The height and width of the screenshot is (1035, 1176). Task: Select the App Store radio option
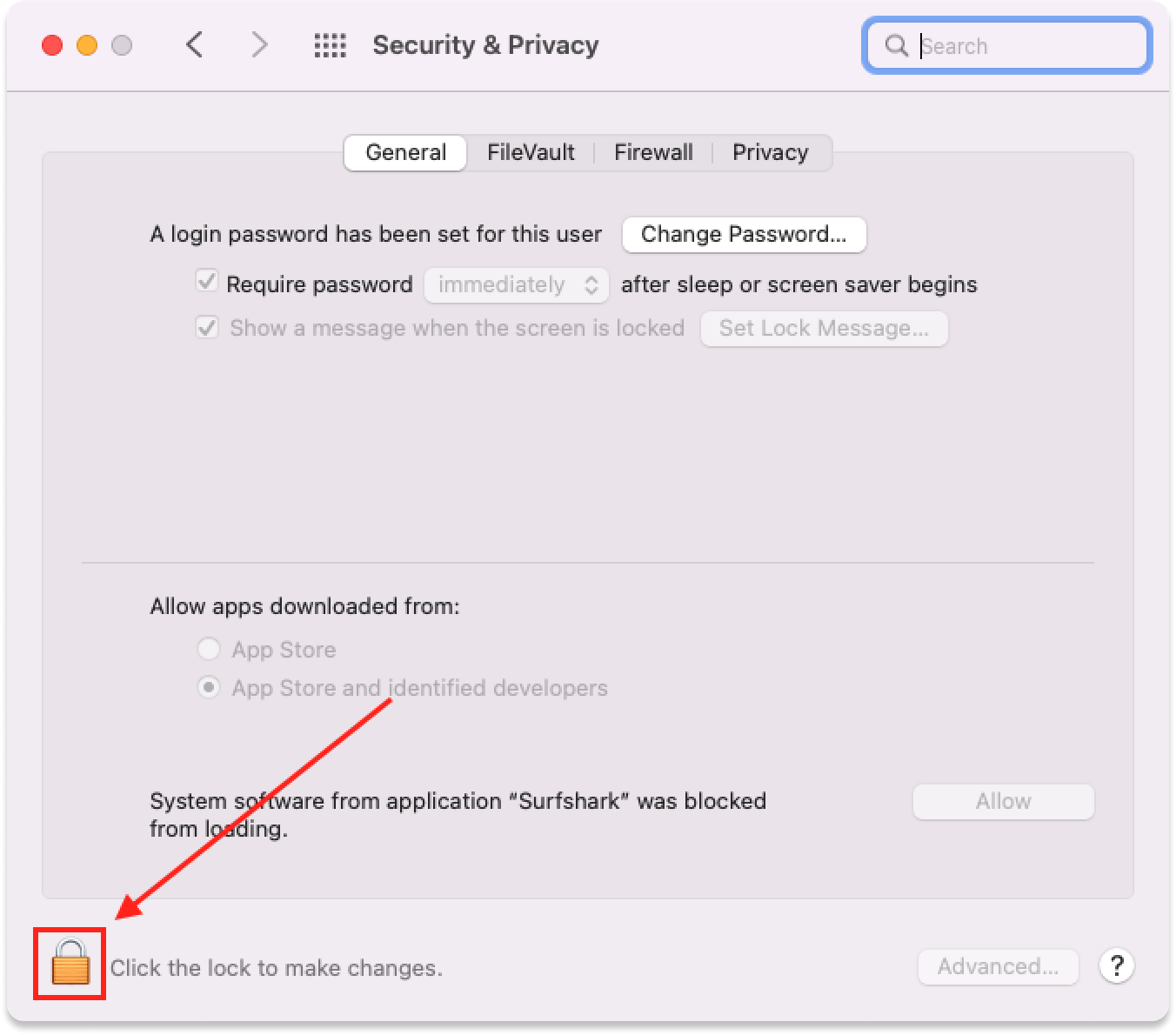click(209, 649)
